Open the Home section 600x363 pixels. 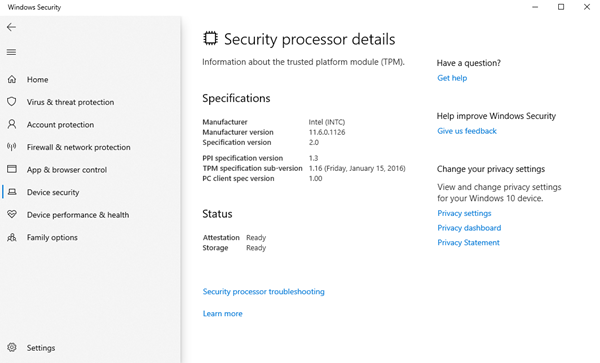(38, 80)
